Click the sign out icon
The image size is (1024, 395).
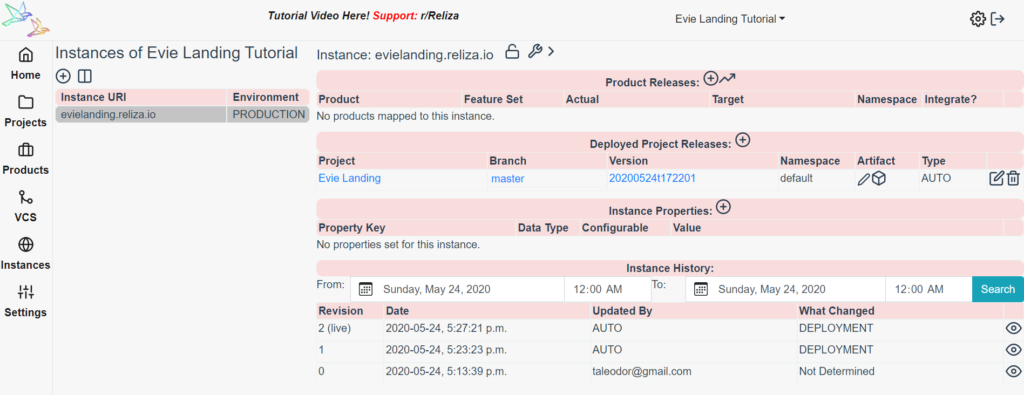997,19
